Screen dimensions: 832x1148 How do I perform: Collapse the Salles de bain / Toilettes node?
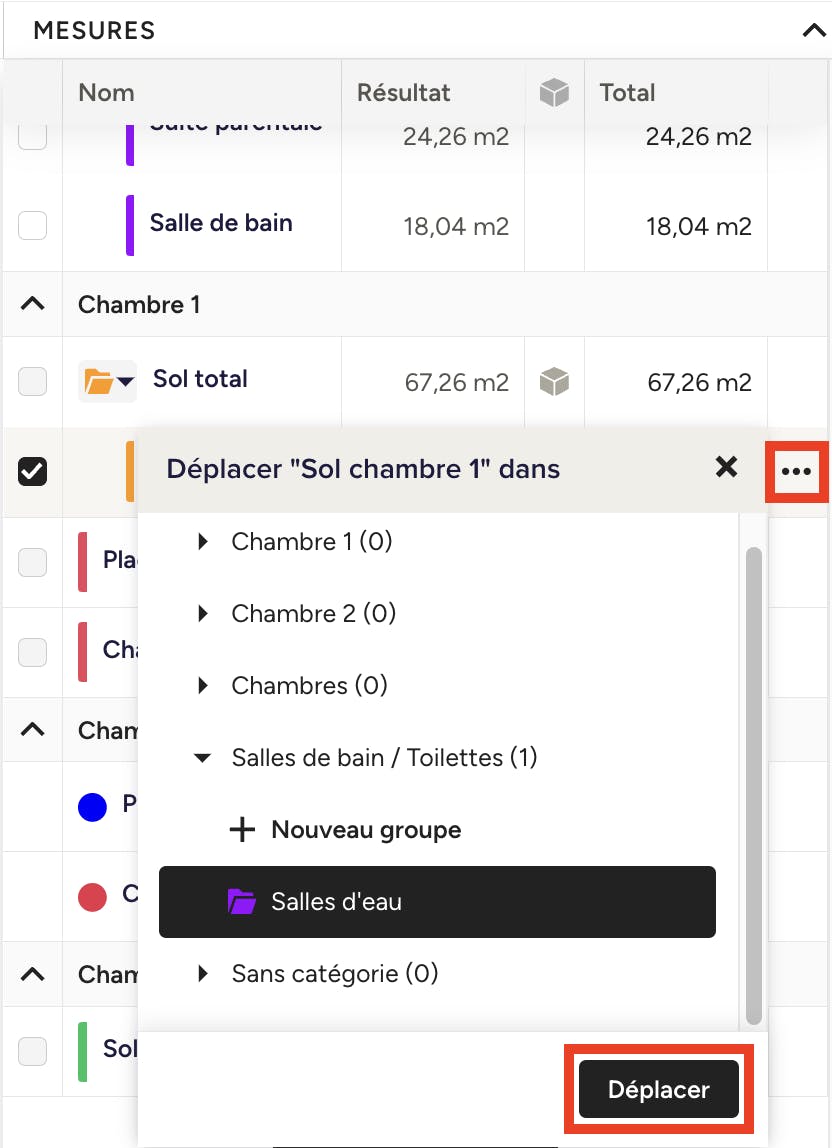click(x=203, y=758)
